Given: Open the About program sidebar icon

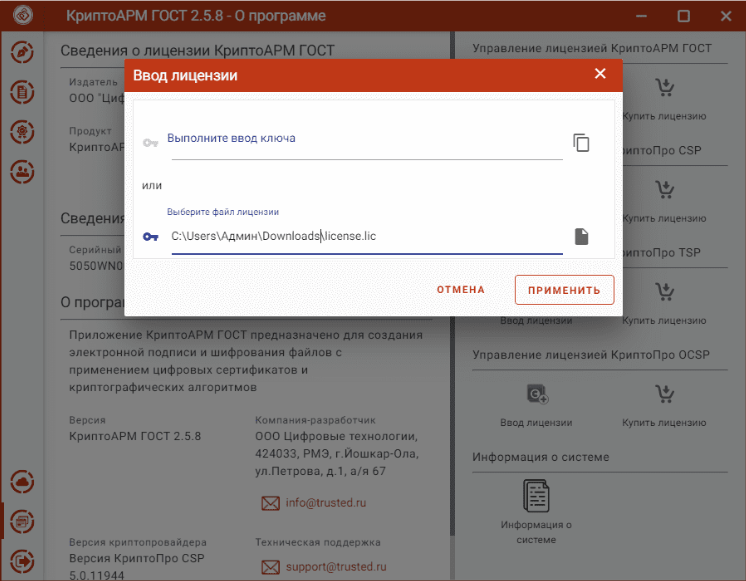Looking at the screenshot, I should 22,522.
